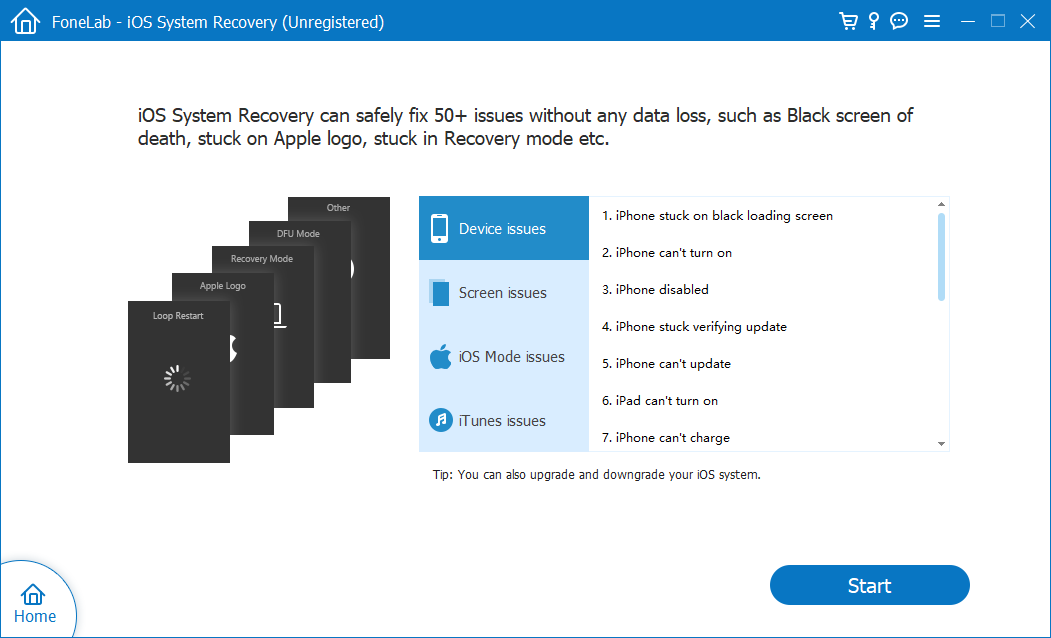The height and width of the screenshot is (638, 1051).
Task: Click the home icon in title bar
Action: (x=25, y=21)
